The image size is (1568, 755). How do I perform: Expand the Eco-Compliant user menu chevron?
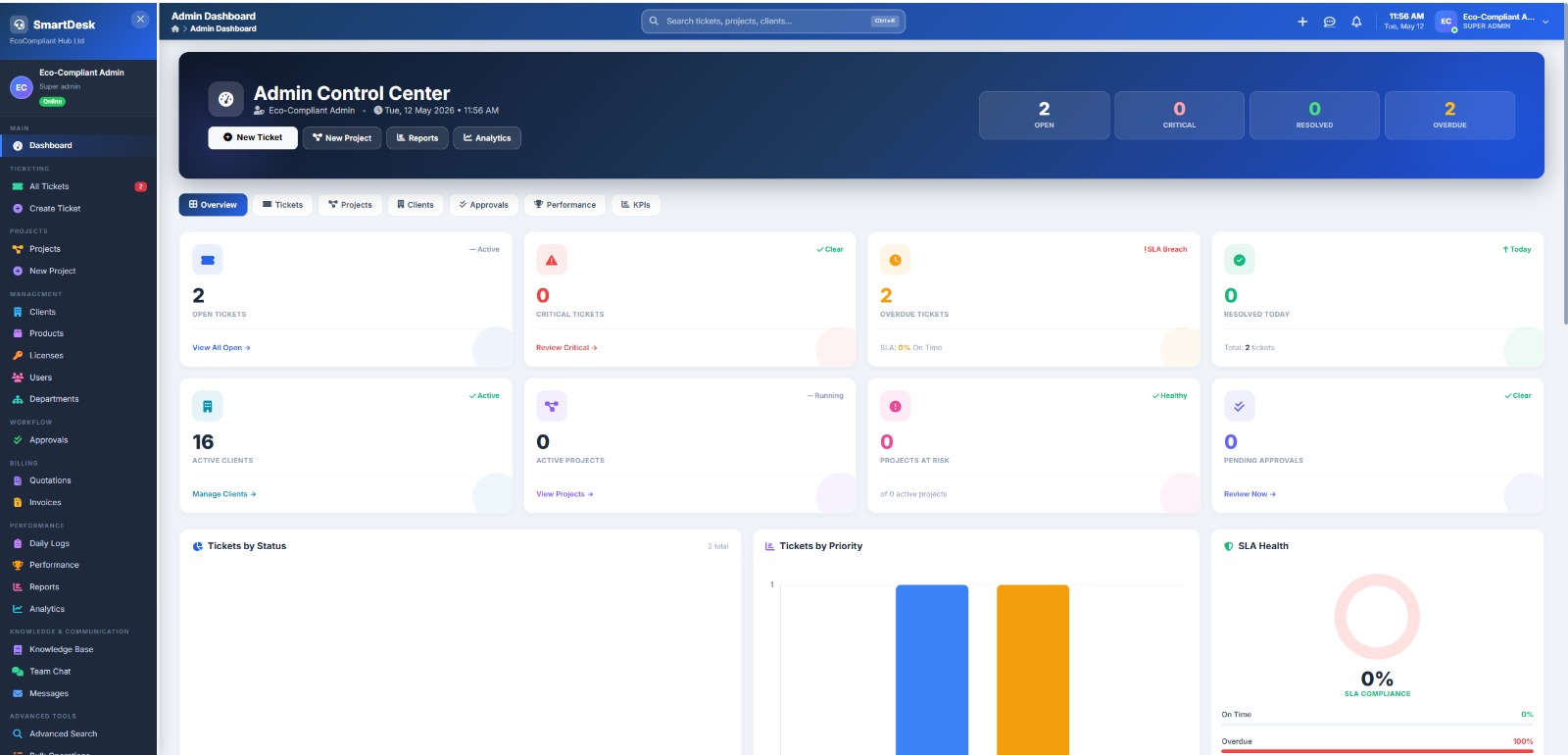tap(1545, 22)
